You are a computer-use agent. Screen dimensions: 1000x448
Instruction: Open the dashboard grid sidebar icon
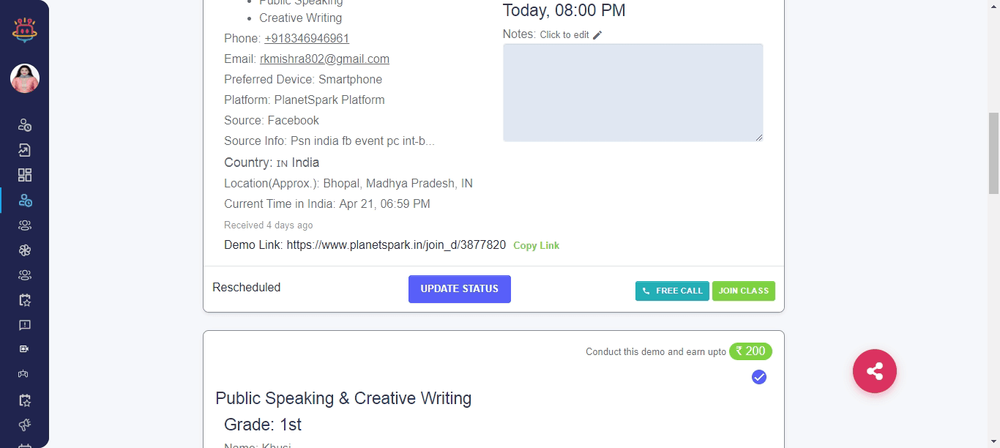pos(25,175)
